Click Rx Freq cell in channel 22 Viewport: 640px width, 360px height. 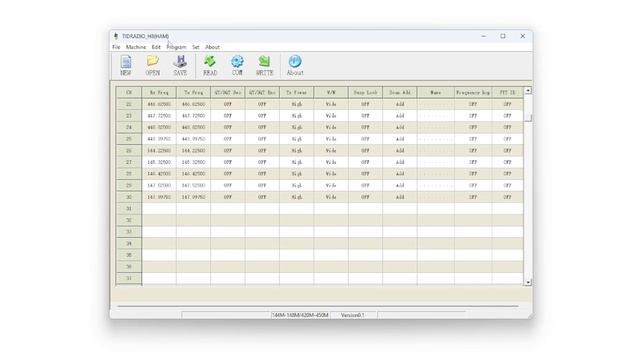click(x=159, y=104)
